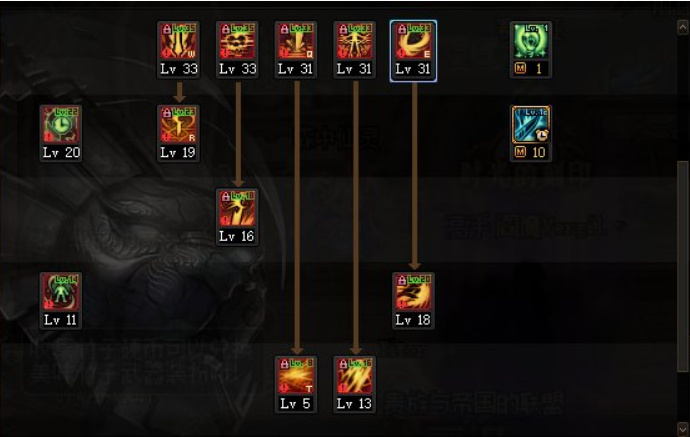
Task: Click the Lv 16 flame skill icon
Action: pos(237,208)
